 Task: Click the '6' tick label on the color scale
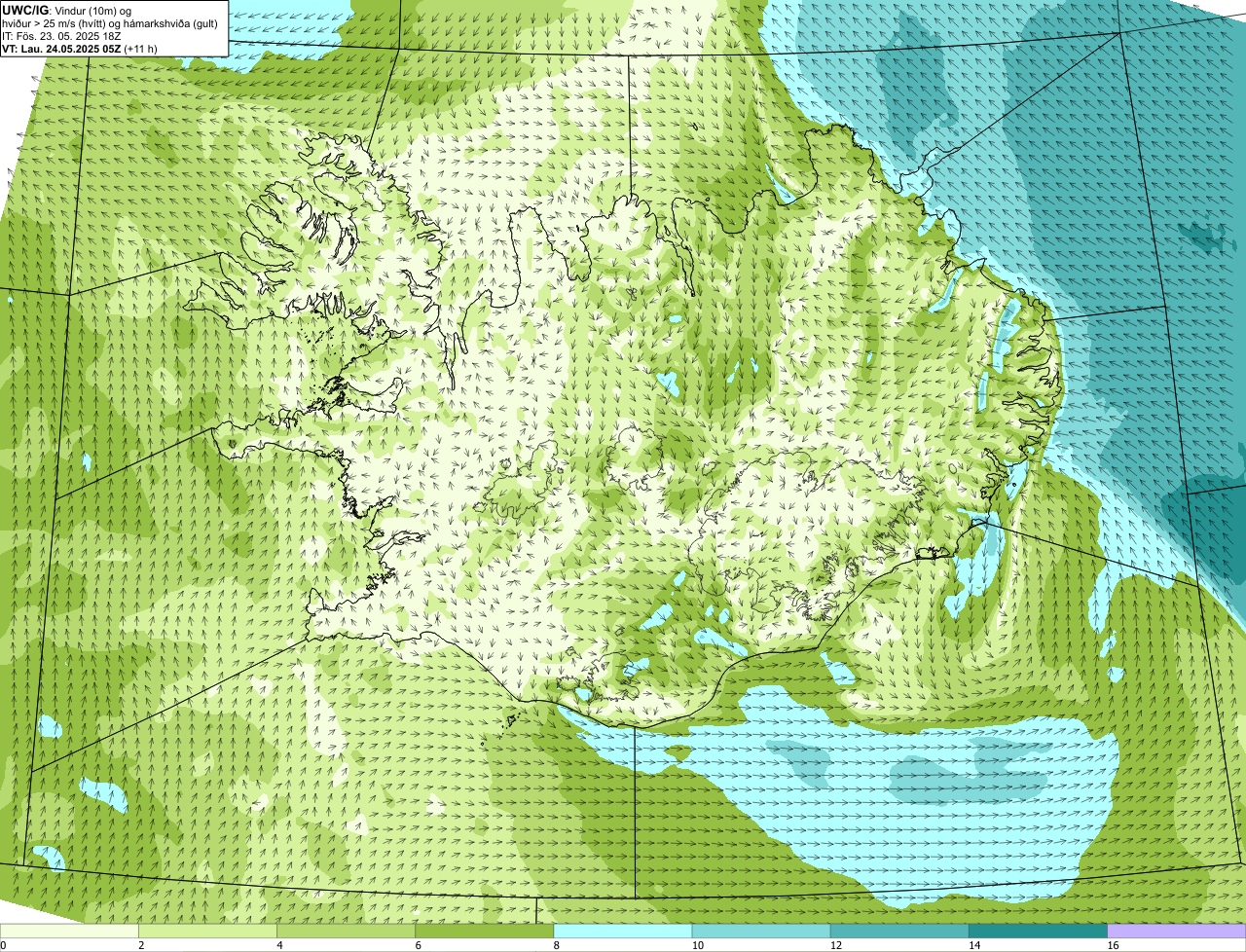(x=418, y=945)
